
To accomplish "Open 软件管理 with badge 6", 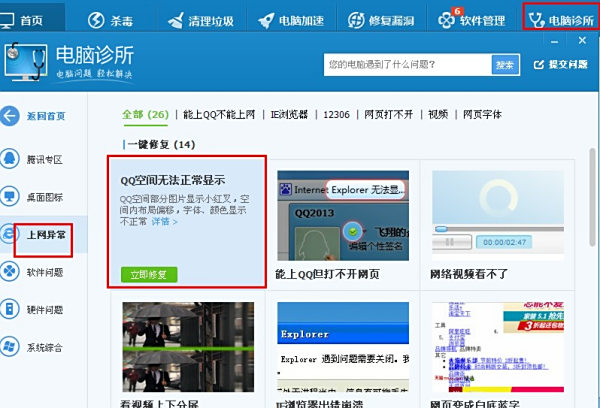I will [x=471, y=20].
